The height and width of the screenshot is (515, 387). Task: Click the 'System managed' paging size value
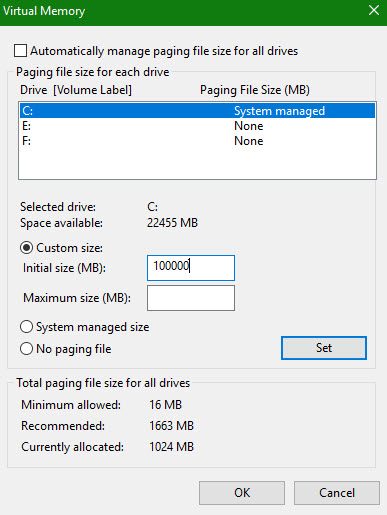(x=279, y=111)
